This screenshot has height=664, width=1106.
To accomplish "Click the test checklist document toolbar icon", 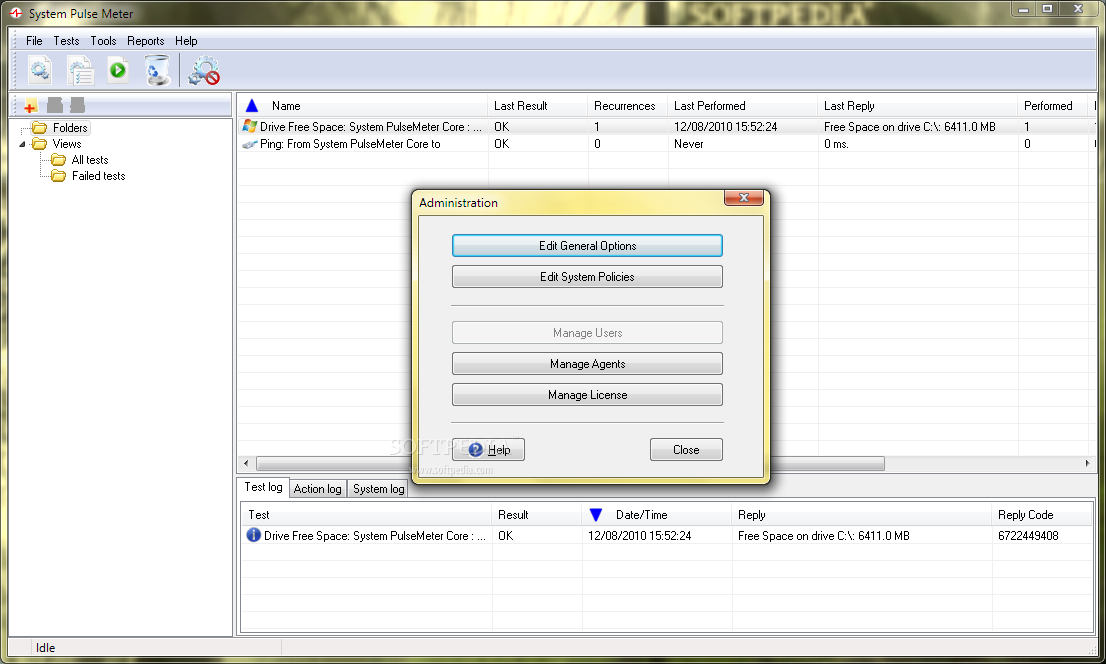I will (80, 71).
